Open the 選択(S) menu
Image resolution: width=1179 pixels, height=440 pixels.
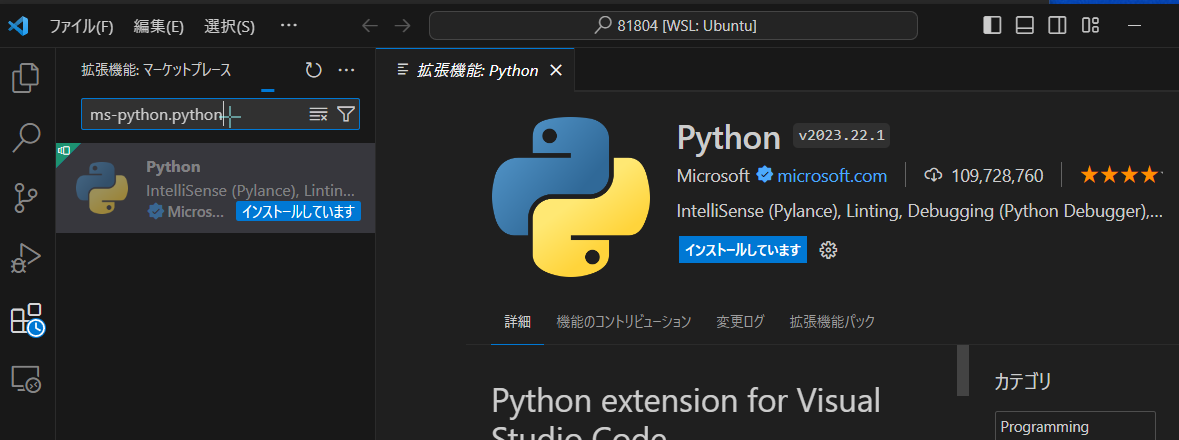click(229, 26)
